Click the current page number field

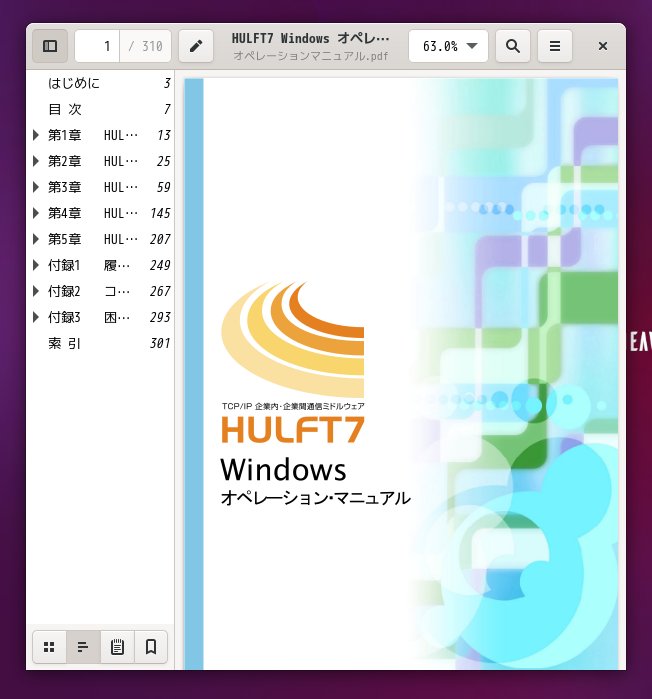(97, 46)
